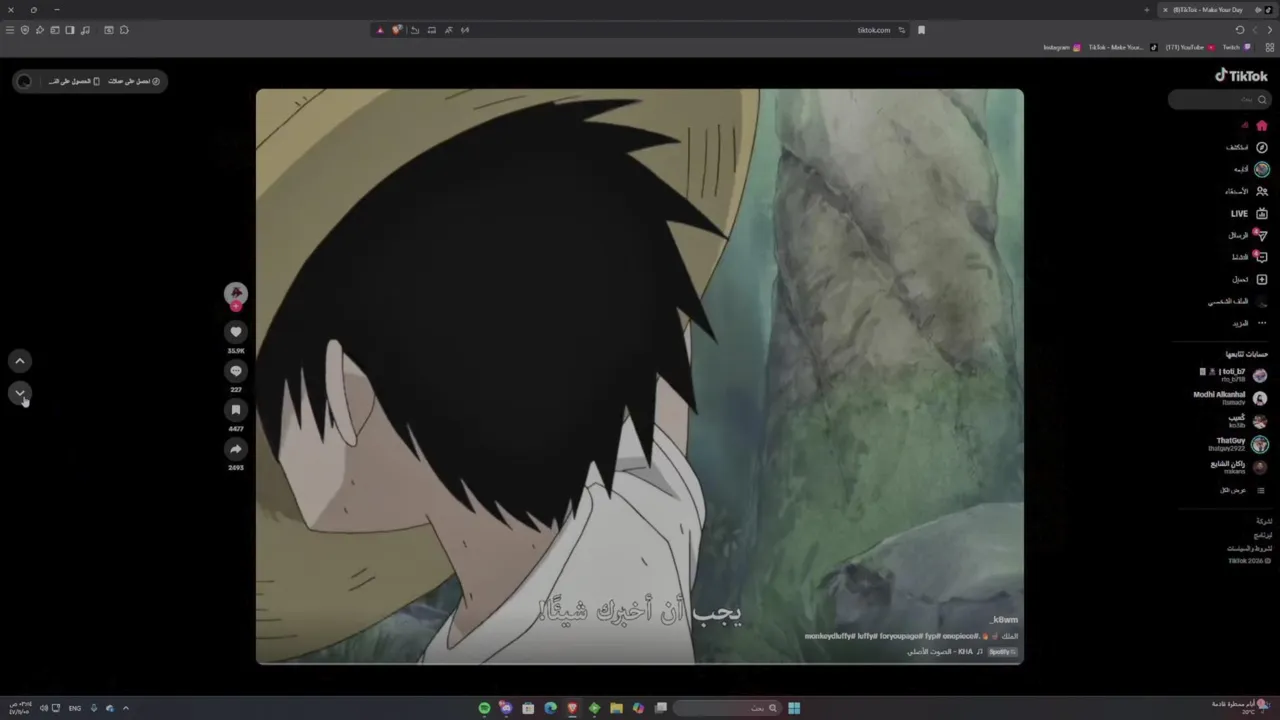Viewport: 1280px width, 720px height.
Task: Open the YouTube bookmark
Action: (x=1190, y=47)
